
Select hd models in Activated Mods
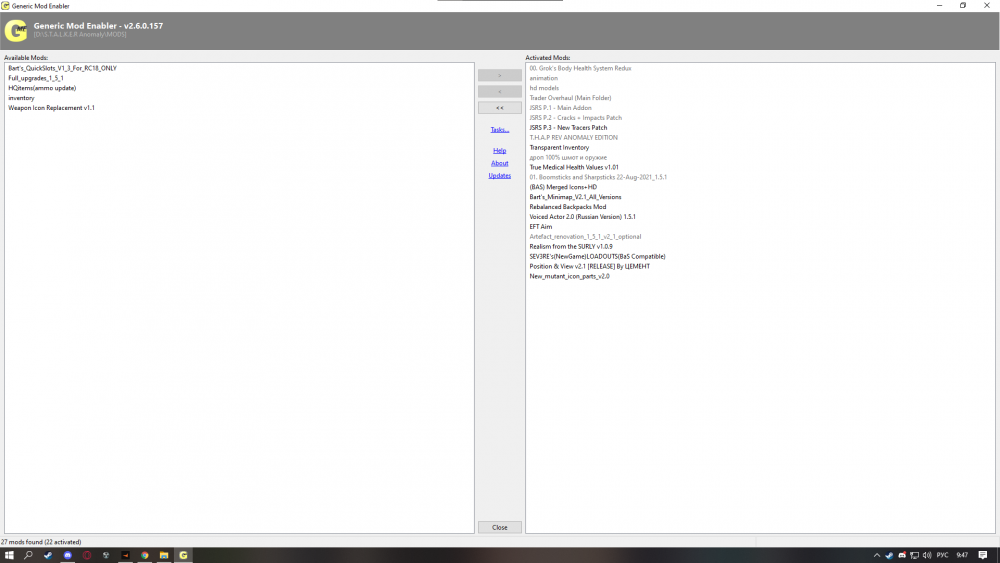pyautogui.click(x=544, y=88)
